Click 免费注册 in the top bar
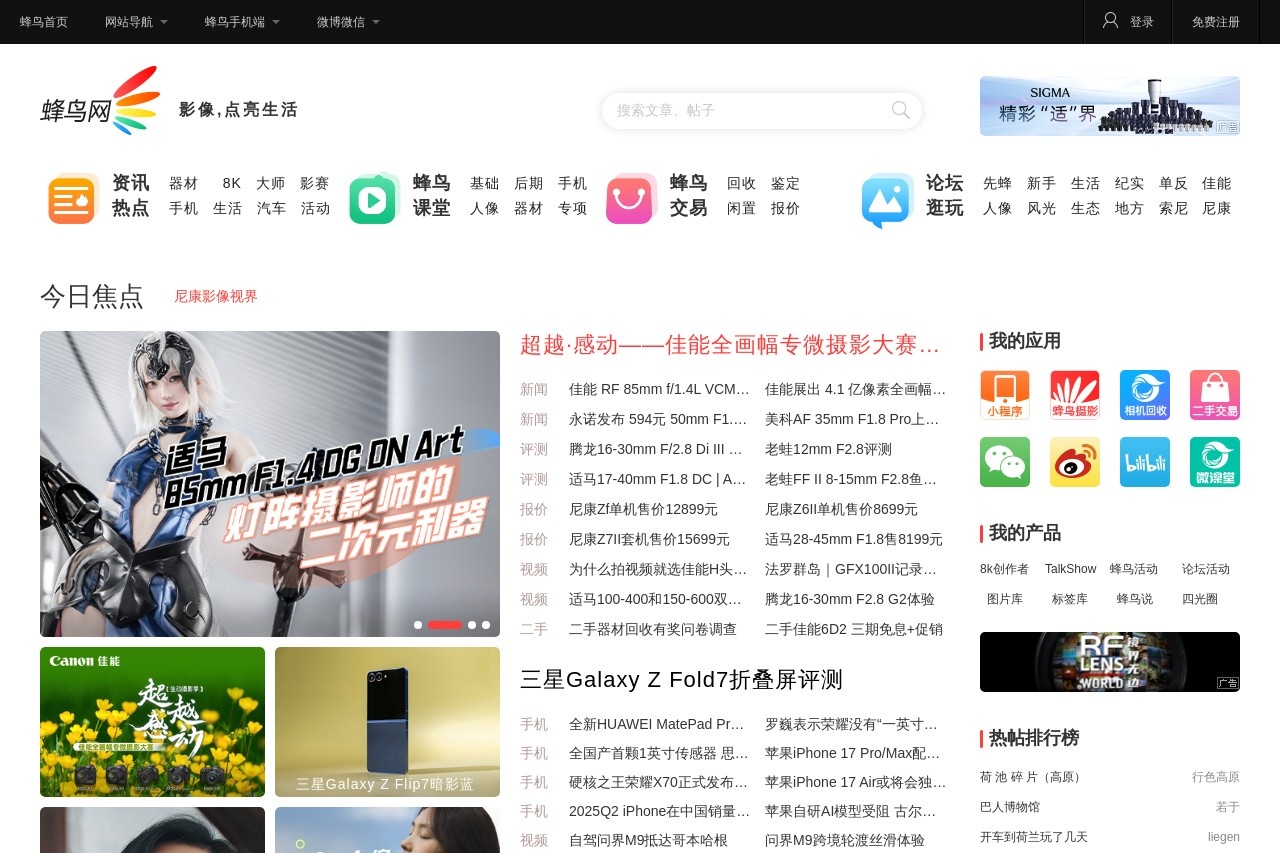Screen dimensions: 1280x853 tap(1216, 22)
